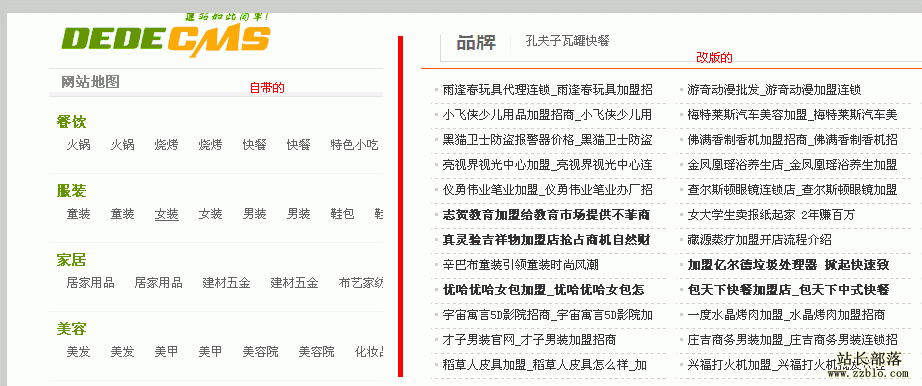The height and width of the screenshot is (386, 922).
Task: Open the 稻草人皮具加盟 article
Action: [x=545, y=365]
